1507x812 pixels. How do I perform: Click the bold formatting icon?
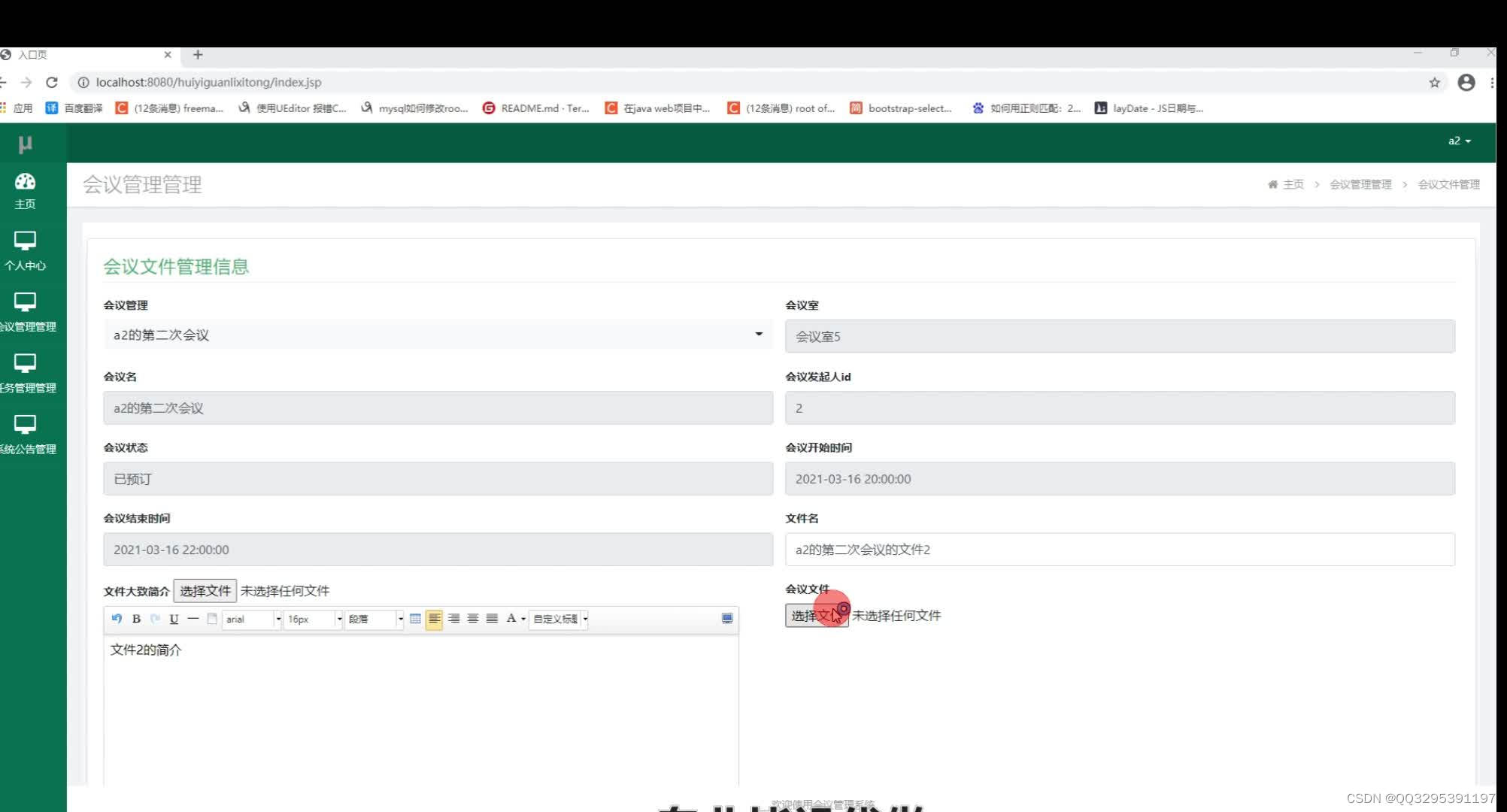[136, 618]
